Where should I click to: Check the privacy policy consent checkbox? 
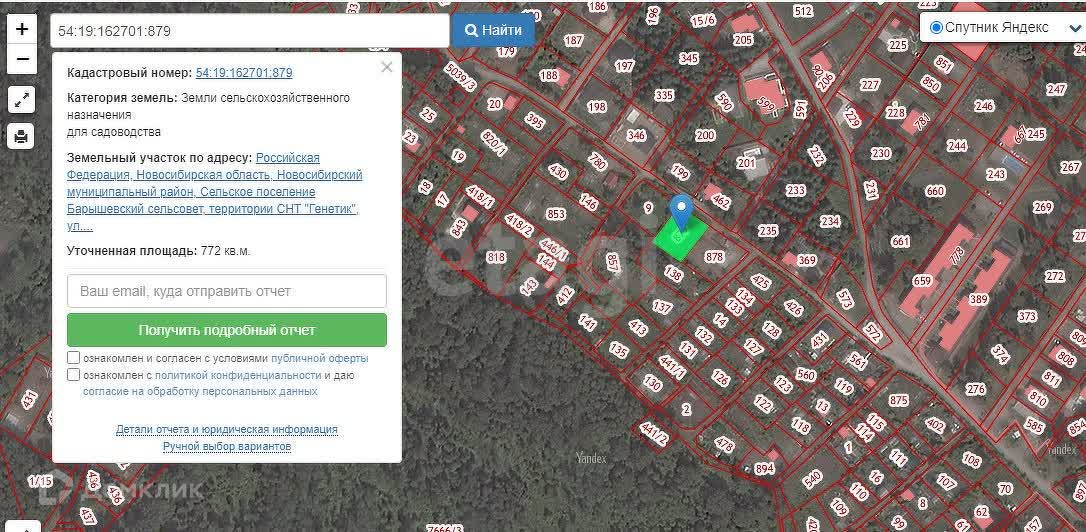click(73, 375)
